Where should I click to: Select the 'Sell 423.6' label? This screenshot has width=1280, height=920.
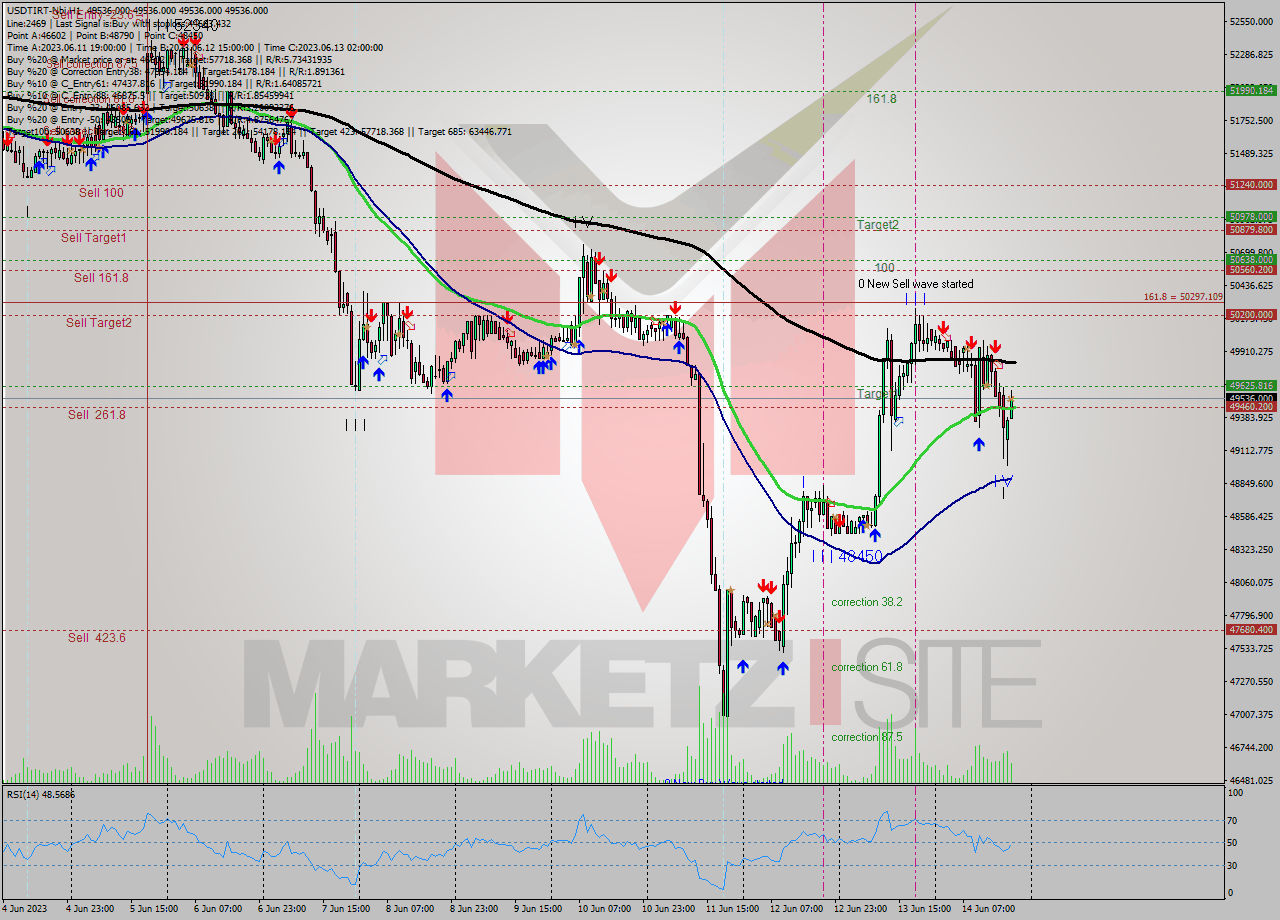tap(97, 637)
